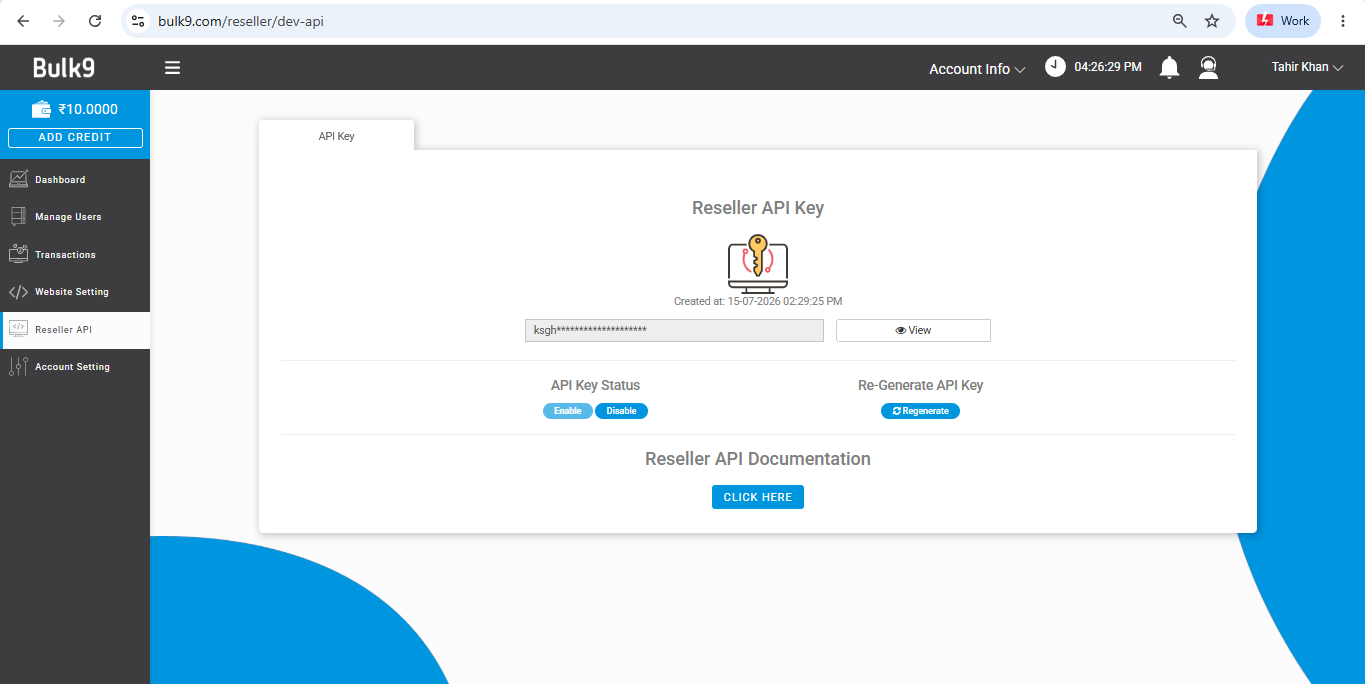
Task: Reload the page with the refresh icon
Action: (95, 21)
